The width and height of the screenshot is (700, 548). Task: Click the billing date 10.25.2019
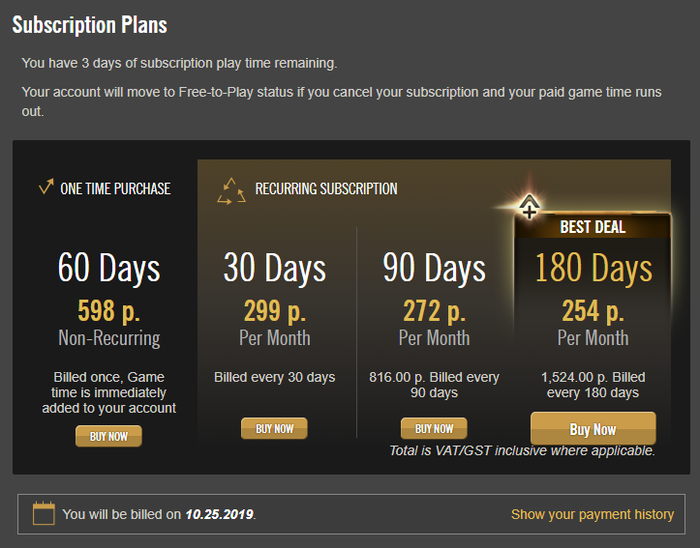[x=219, y=514]
